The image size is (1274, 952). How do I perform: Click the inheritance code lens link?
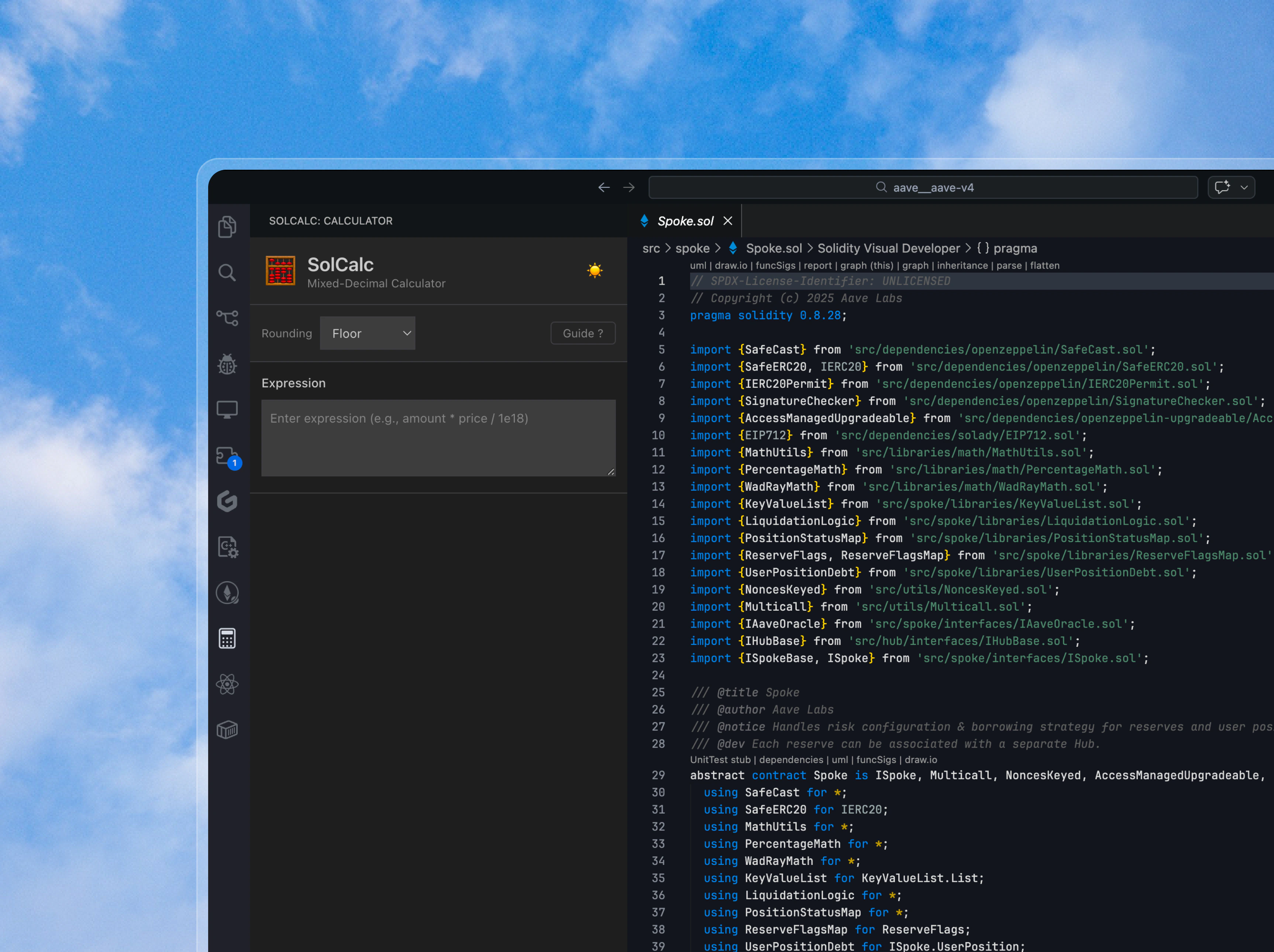pos(962,266)
